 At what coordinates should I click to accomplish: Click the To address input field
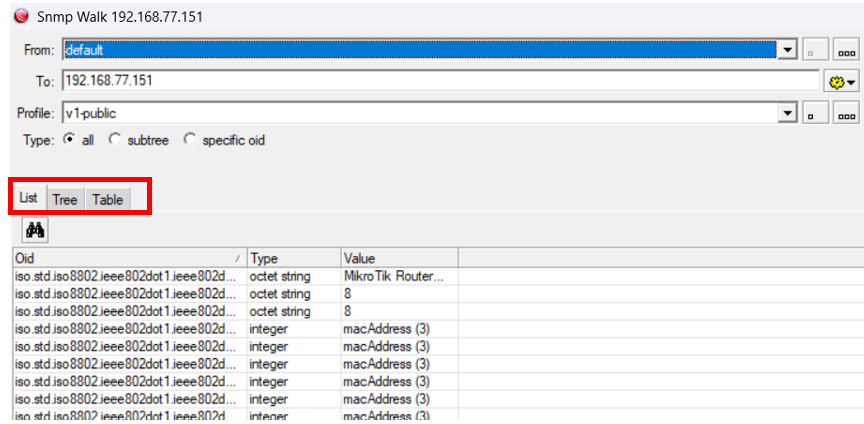(440, 81)
